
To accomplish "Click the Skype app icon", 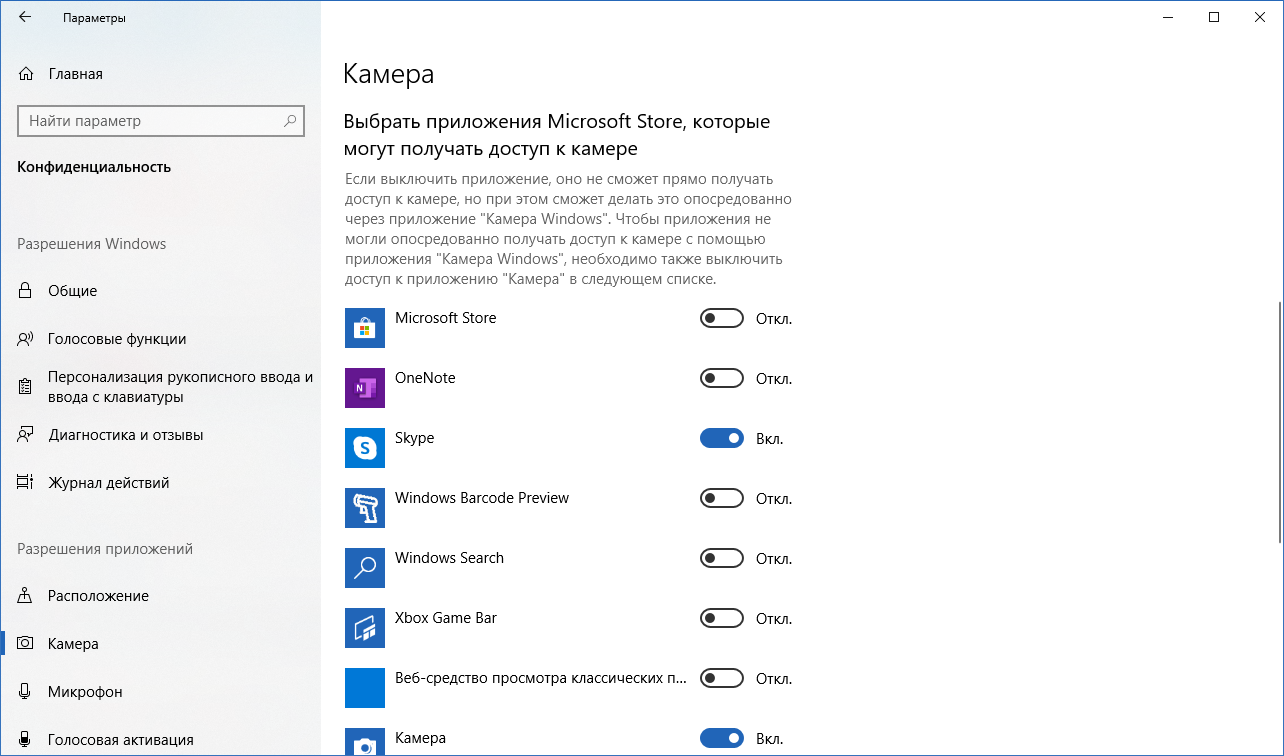I will click(x=365, y=448).
